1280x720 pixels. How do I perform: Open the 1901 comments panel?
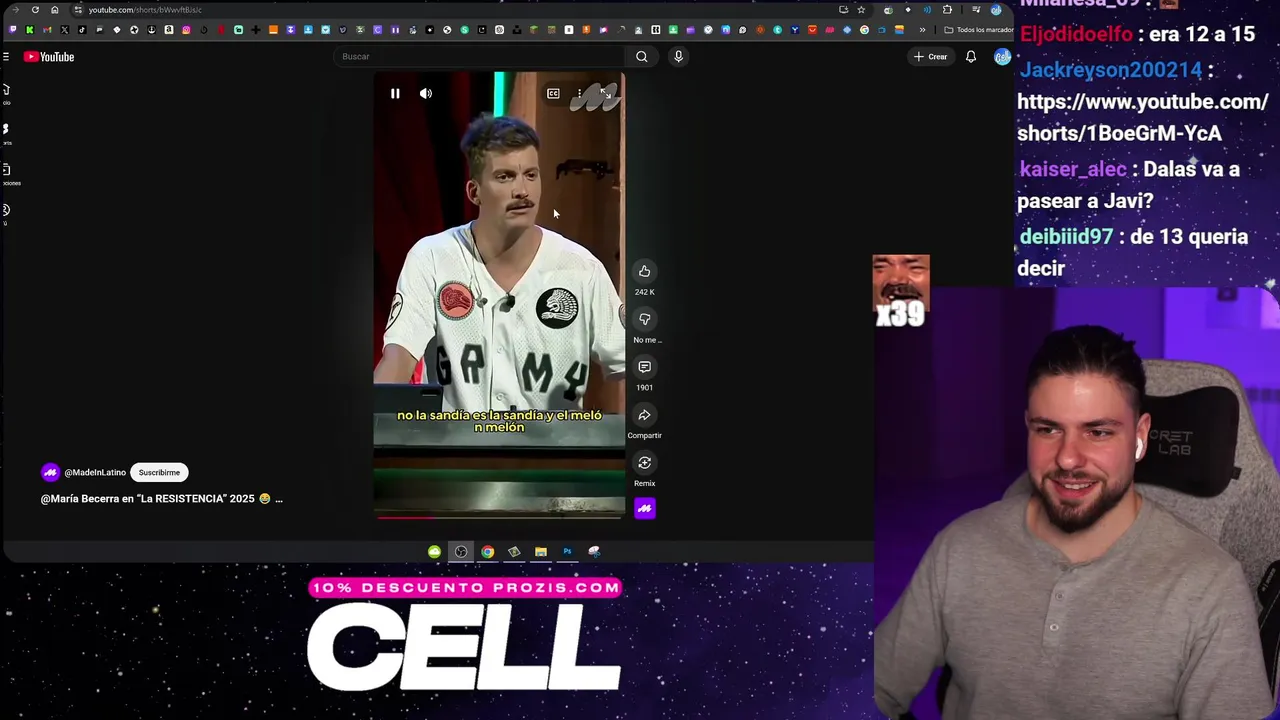644,367
